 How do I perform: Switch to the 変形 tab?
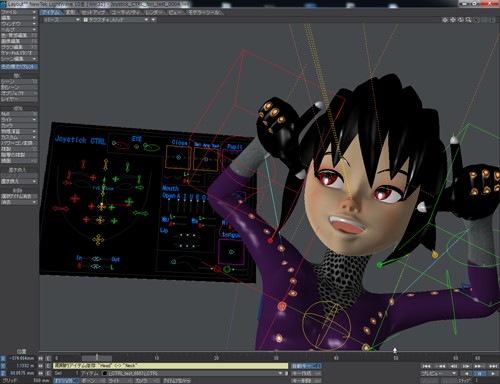click(70, 12)
